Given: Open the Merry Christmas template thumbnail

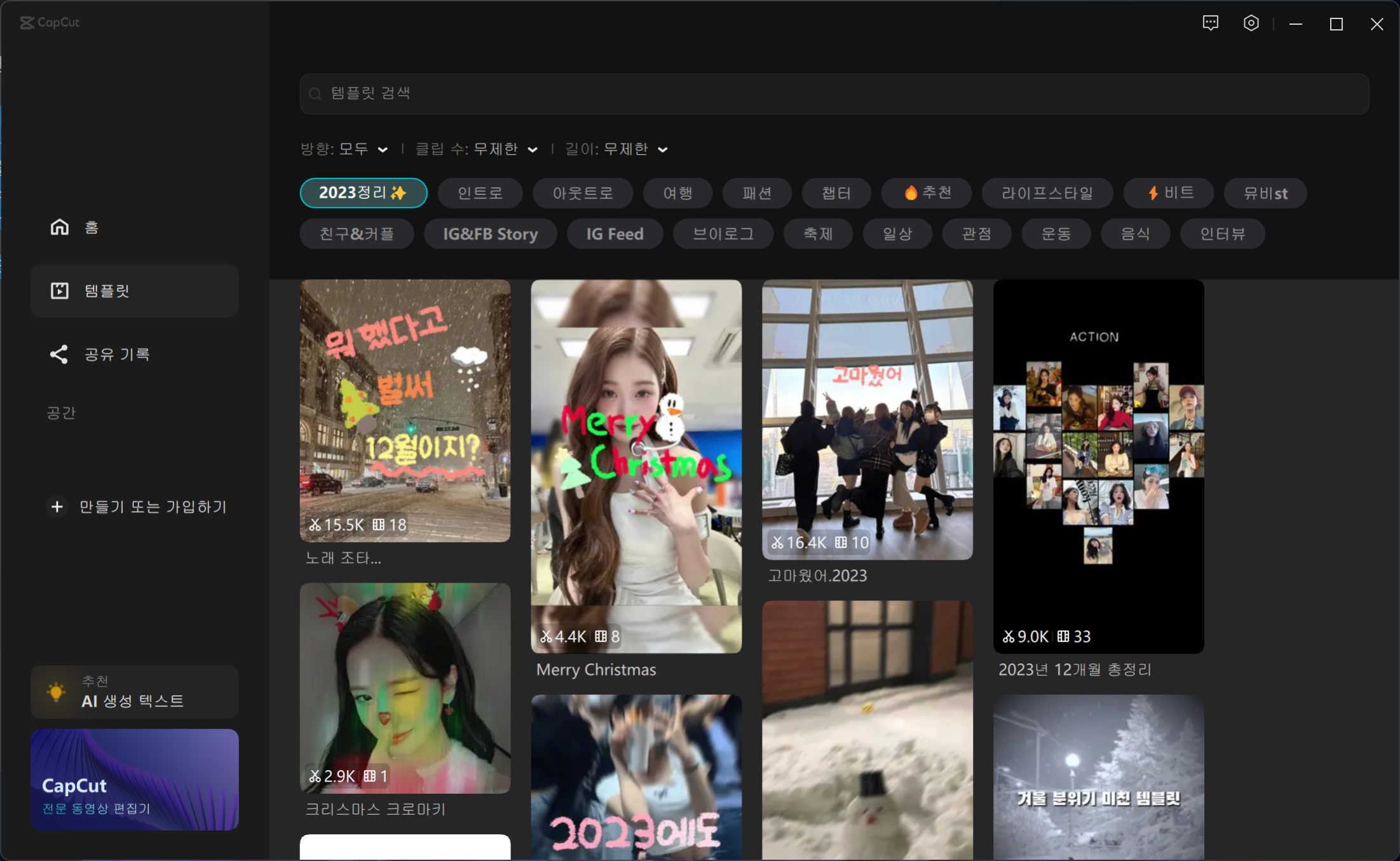Looking at the screenshot, I should (x=635, y=466).
